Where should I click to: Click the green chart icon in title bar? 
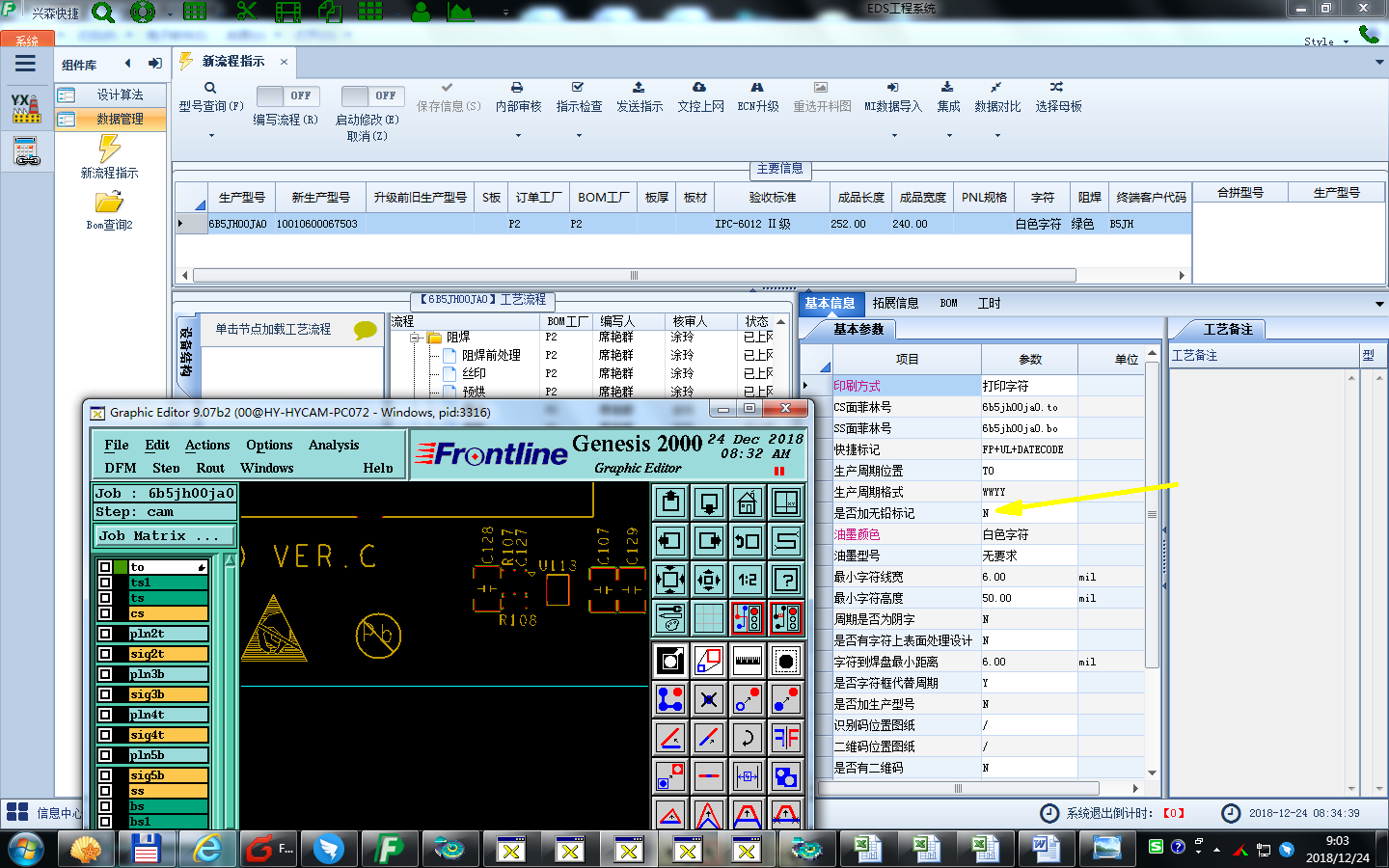coord(460,12)
